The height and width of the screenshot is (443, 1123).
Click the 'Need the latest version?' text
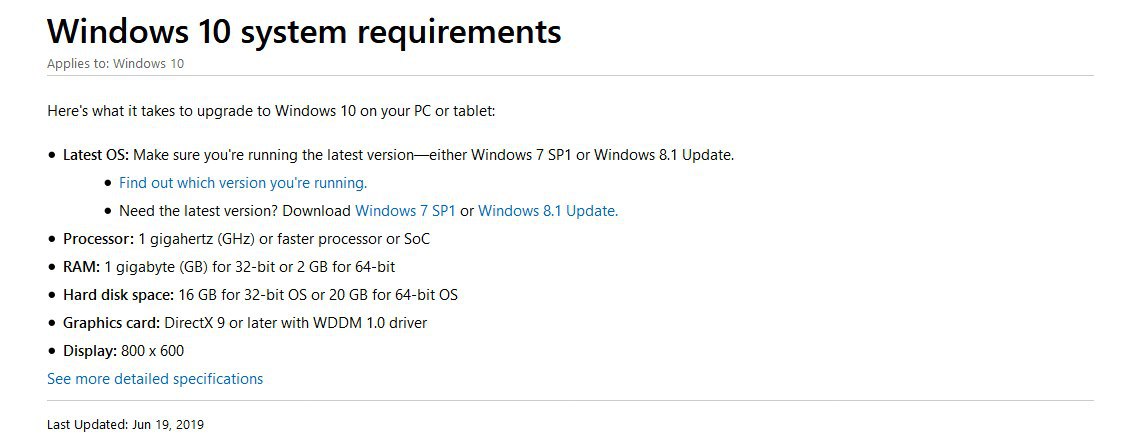tap(199, 211)
